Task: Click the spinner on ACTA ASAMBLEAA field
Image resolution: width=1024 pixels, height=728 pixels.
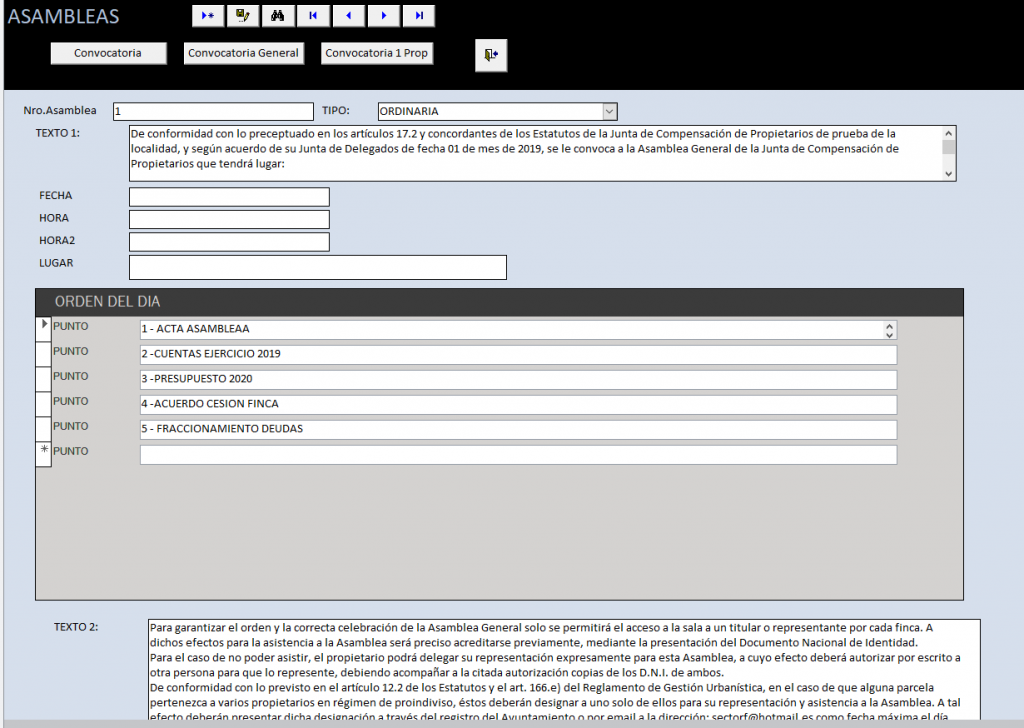Action: (889, 330)
